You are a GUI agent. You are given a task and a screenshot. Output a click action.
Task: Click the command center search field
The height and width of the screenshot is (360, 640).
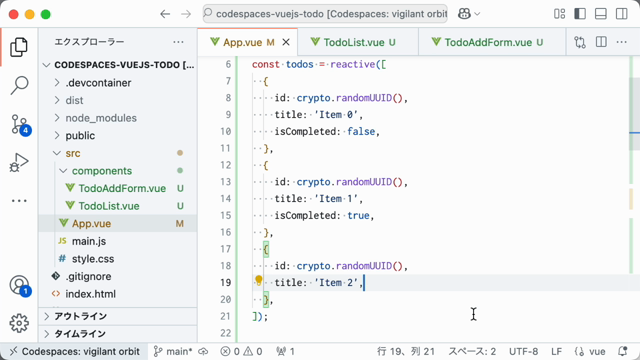[325, 14]
